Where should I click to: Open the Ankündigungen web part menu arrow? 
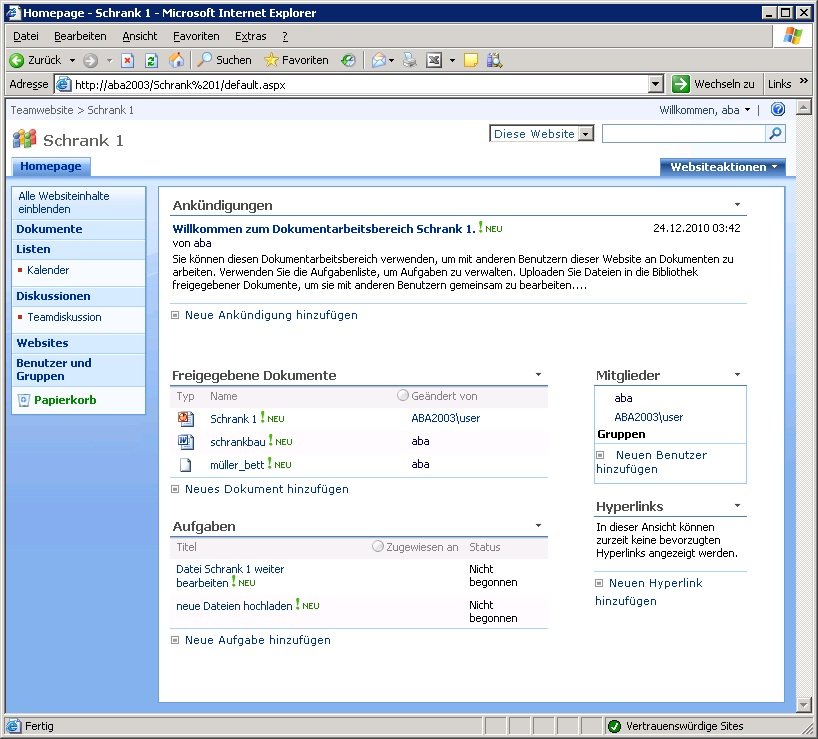738,204
